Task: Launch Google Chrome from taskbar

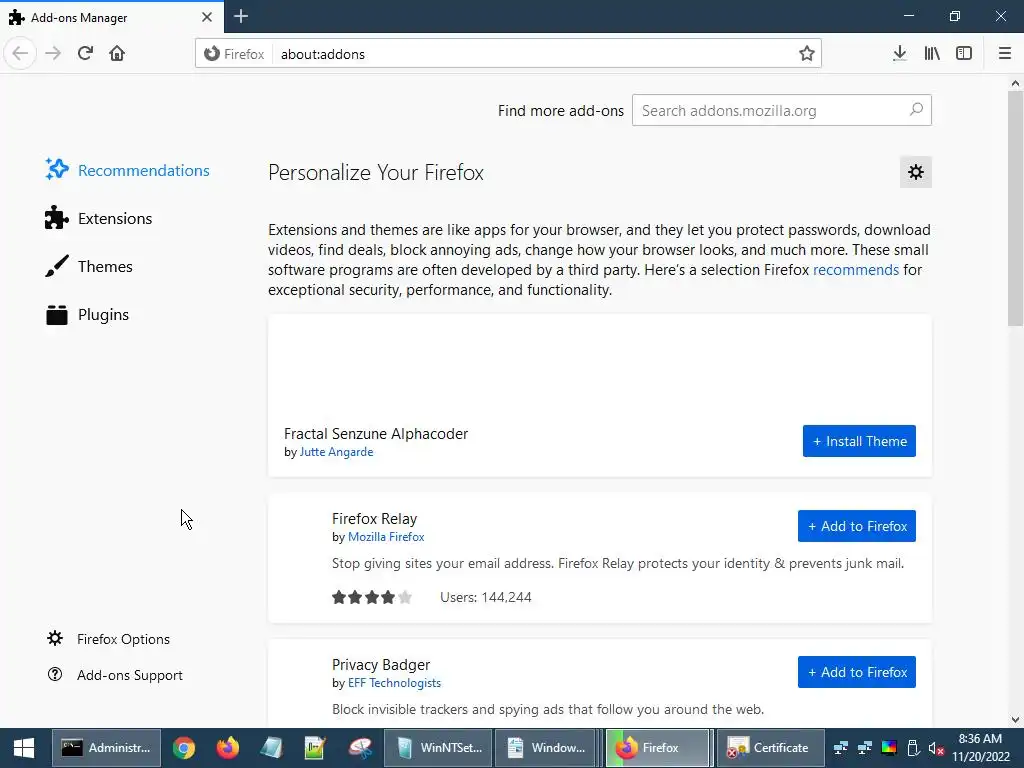Action: 184,748
